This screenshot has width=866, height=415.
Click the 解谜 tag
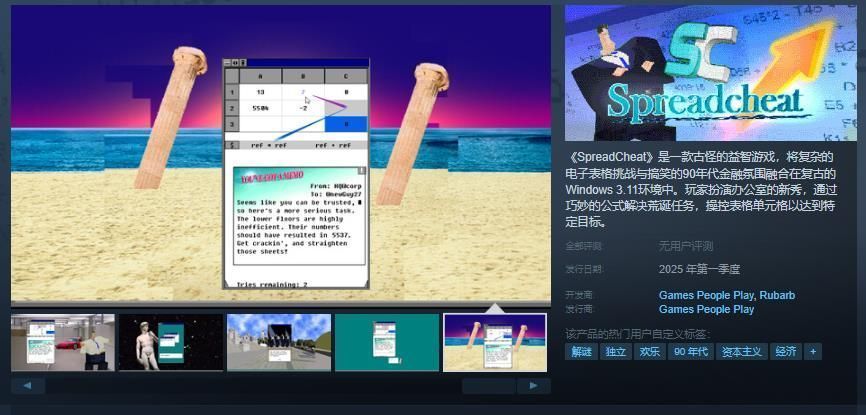point(582,351)
